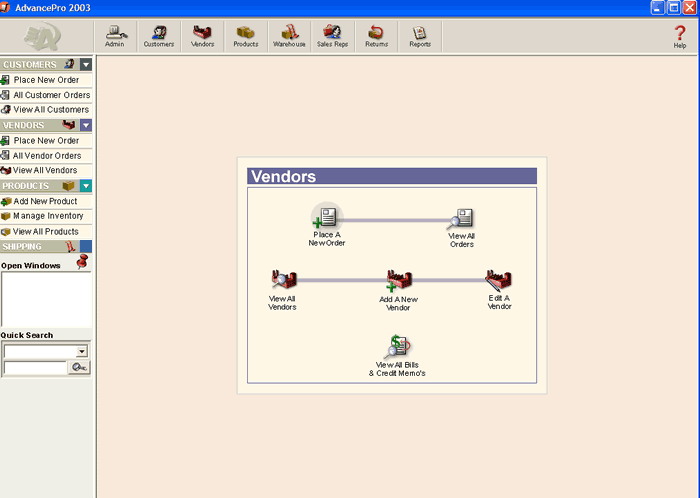Click the AdvancePro logo in toolbar

pos(42,37)
